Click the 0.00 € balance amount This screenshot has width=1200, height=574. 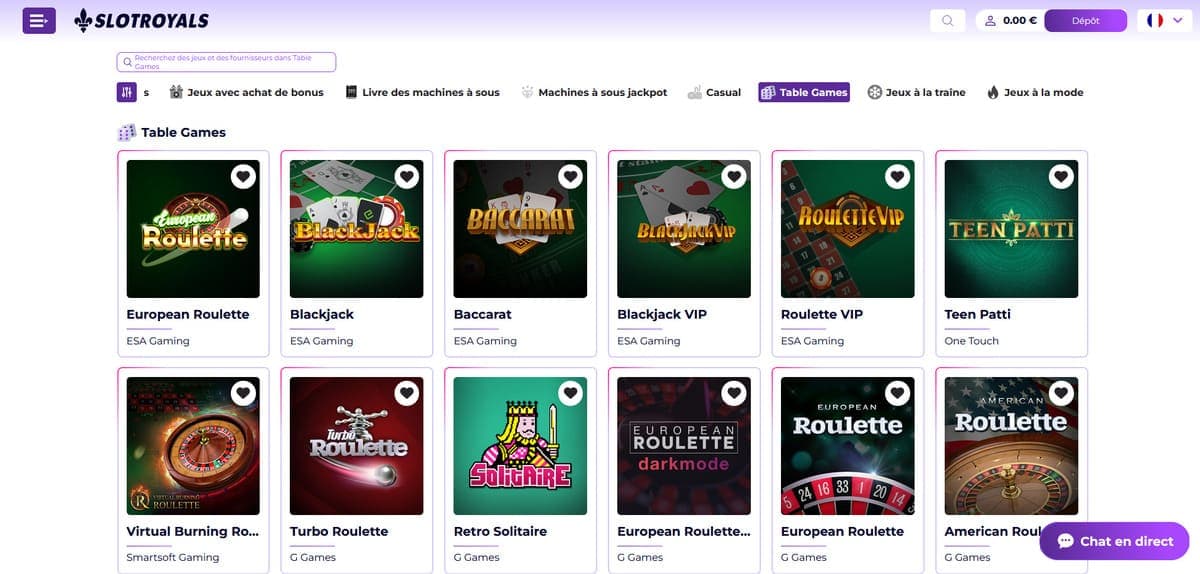pos(1020,20)
